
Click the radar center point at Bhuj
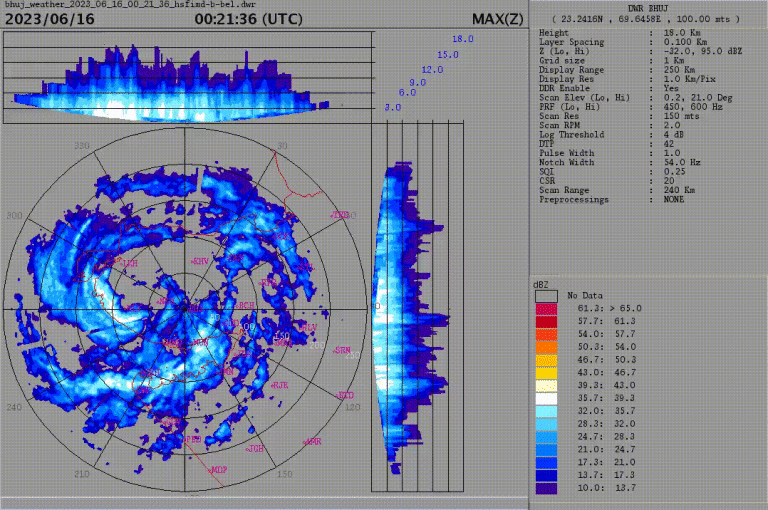coord(185,309)
